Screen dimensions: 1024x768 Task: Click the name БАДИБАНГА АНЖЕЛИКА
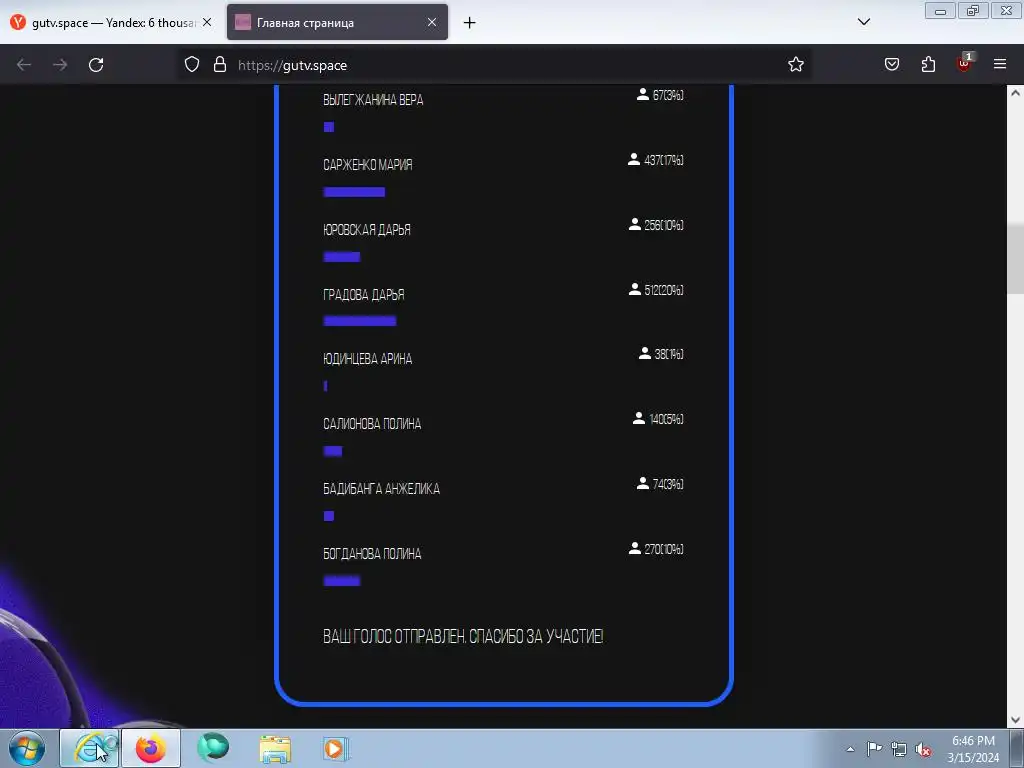[381, 488]
